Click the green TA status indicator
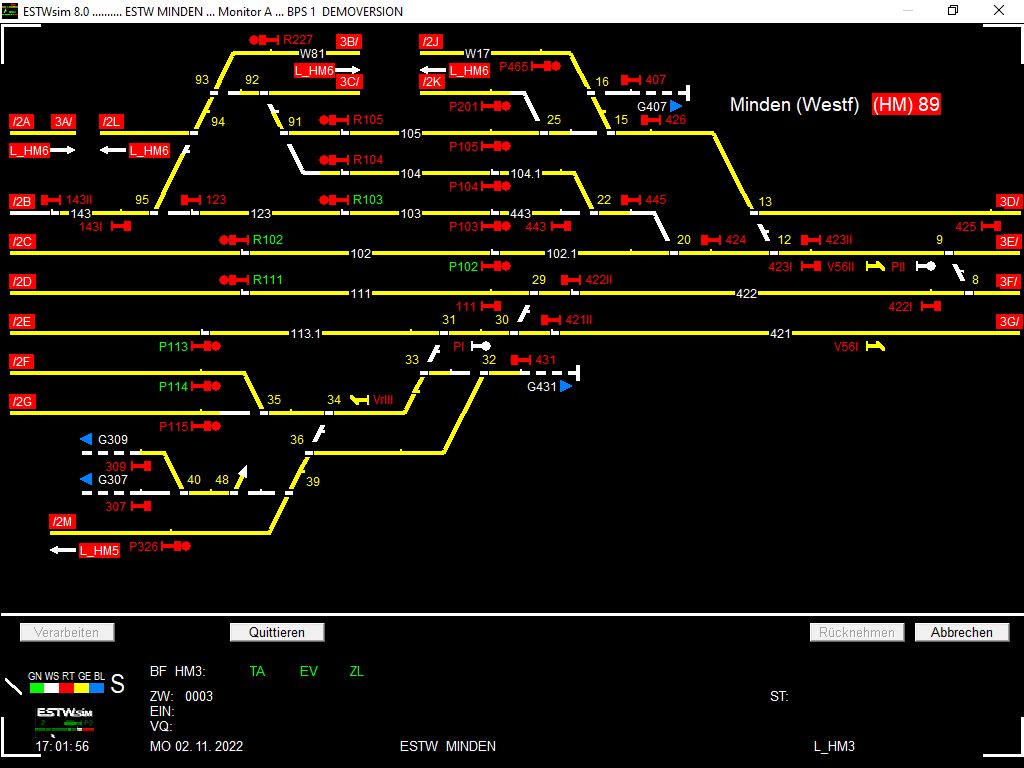 pos(257,671)
